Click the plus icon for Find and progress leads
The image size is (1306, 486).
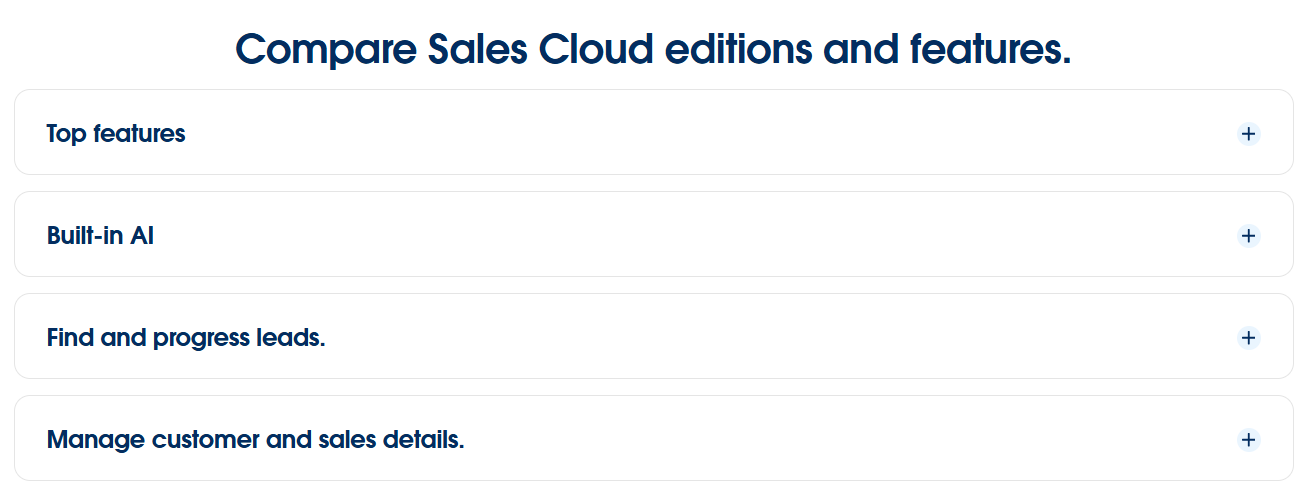click(x=1248, y=338)
